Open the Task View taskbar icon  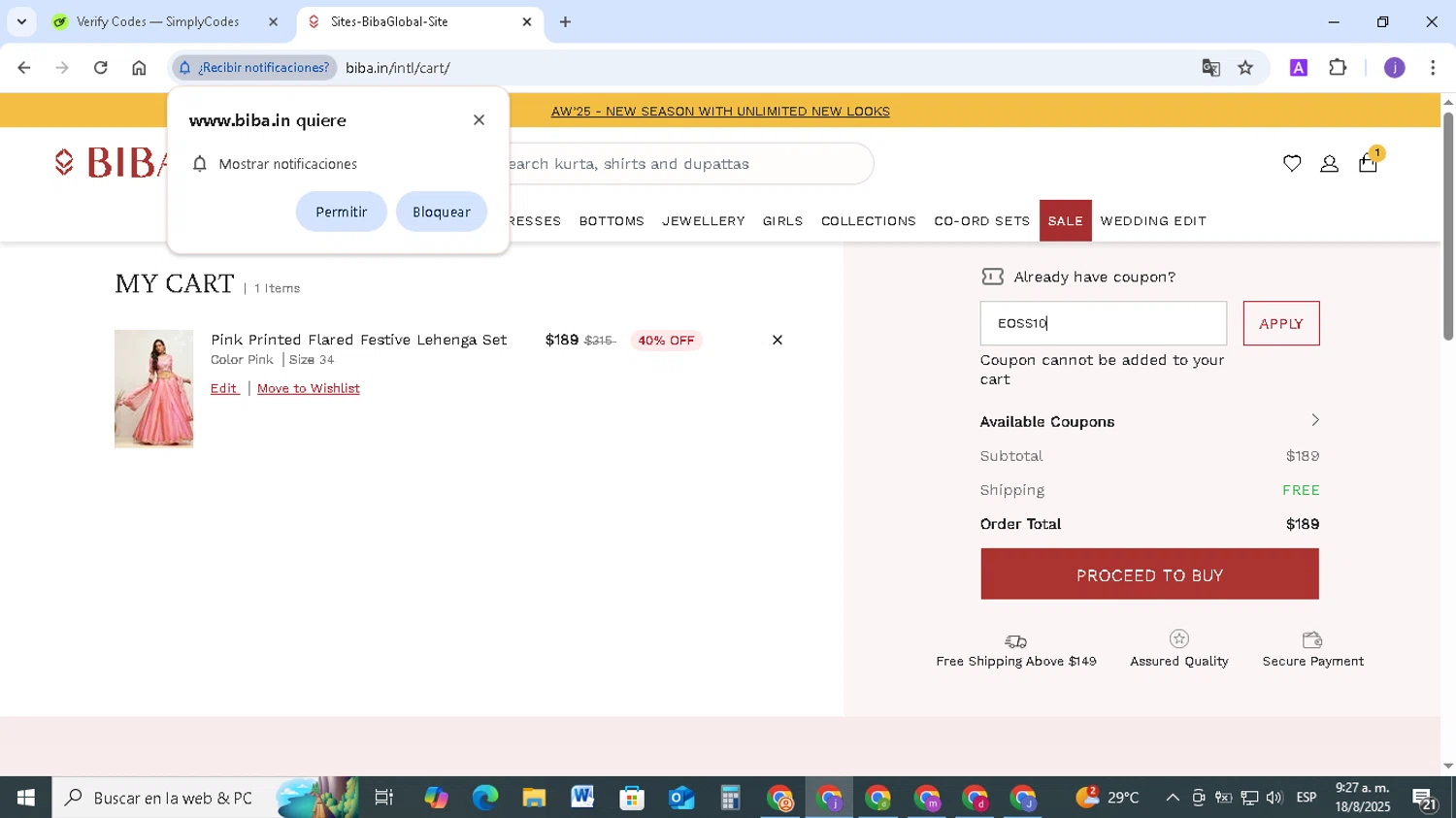[x=384, y=798]
